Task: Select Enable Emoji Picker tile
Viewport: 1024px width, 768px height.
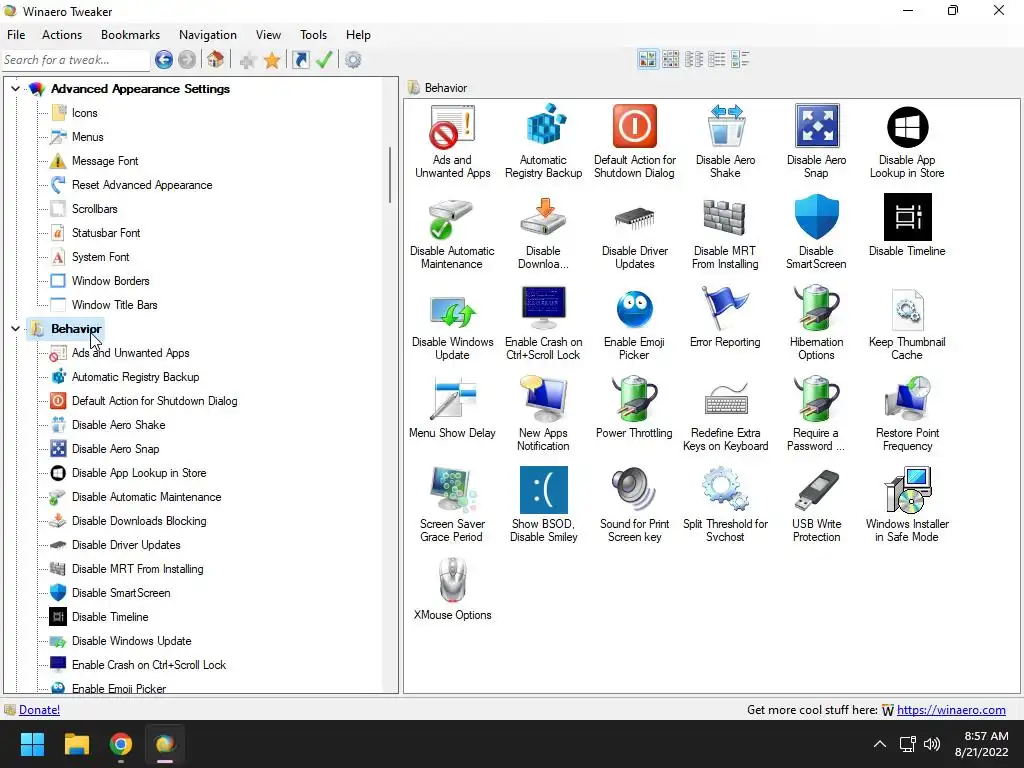Action: coord(634,323)
